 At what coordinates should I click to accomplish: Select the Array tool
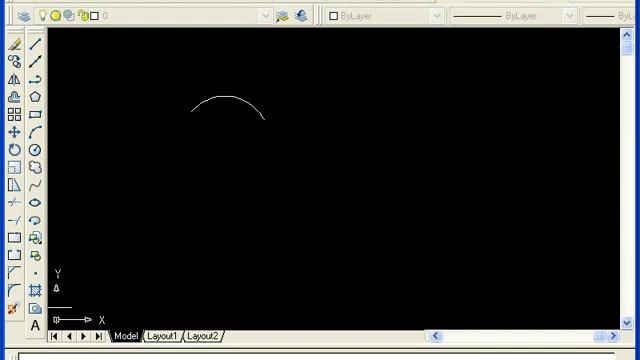(x=14, y=114)
